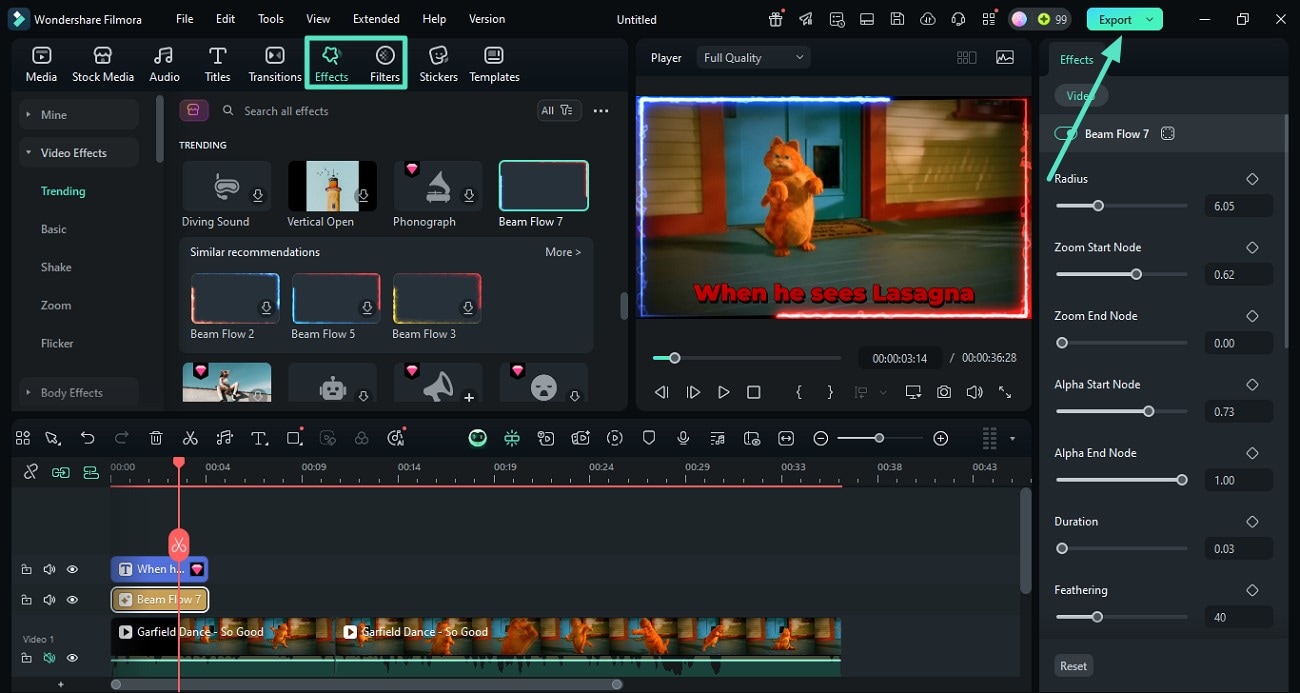
Task: Take a snapshot of the preview
Action: (x=944, y=393)
